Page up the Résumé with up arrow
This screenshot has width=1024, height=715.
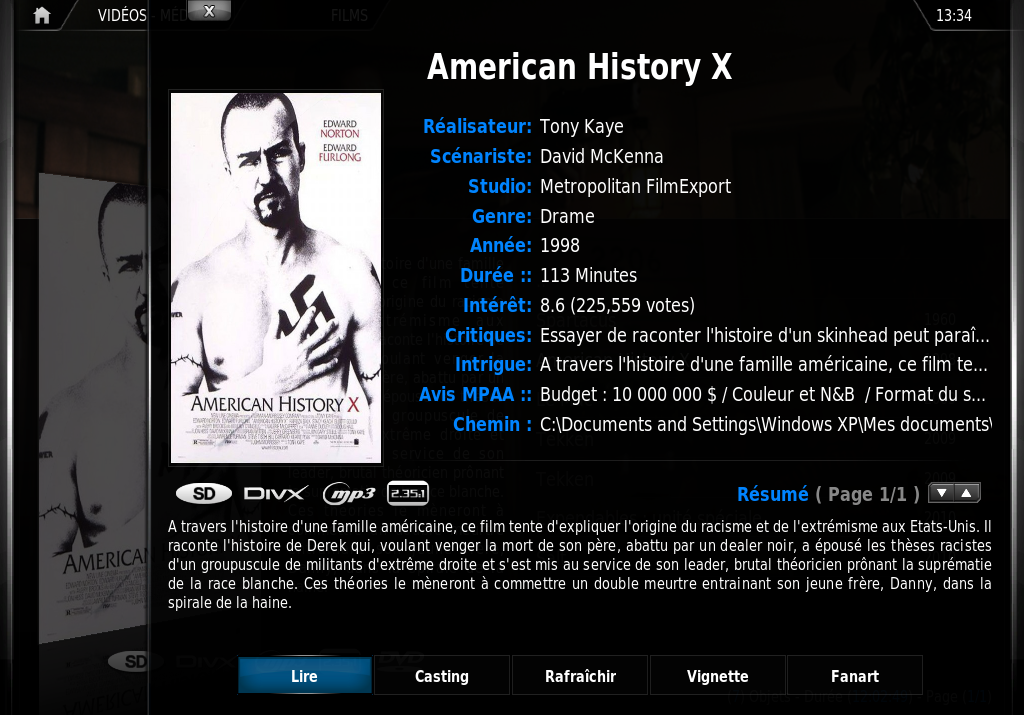[x=967, y=493]
